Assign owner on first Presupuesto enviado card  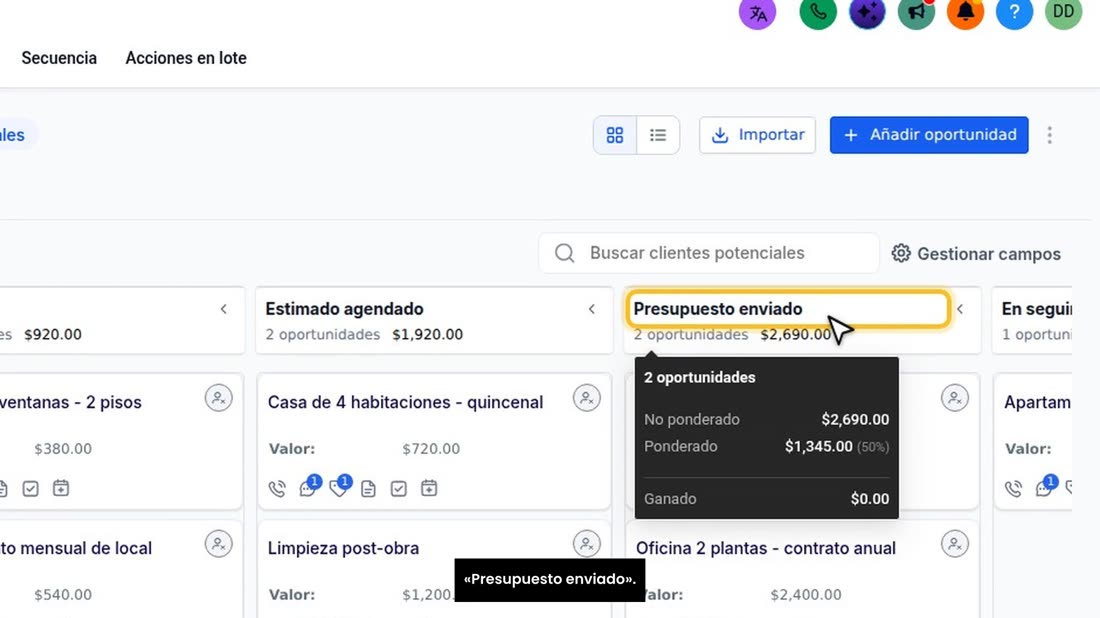click(x=955, y=398)
